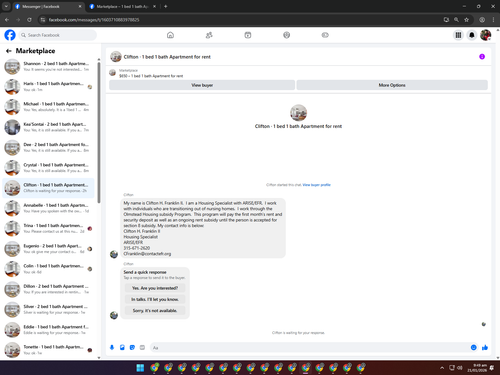The height and width of the screenshot is (375, 500).
Task: Click the Search Facebook field
Action: click(x=57, y=35)
